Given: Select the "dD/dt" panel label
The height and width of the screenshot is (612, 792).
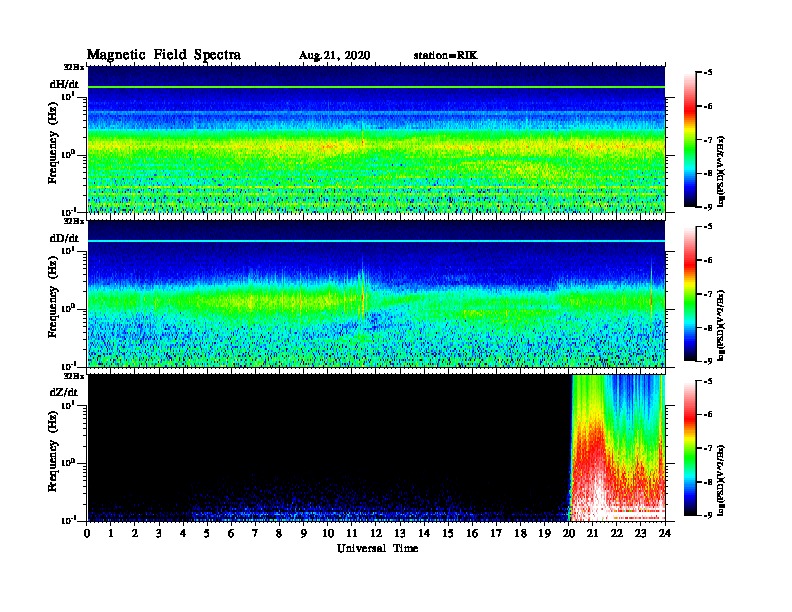Looking at the screenshot, I should 64,238.
